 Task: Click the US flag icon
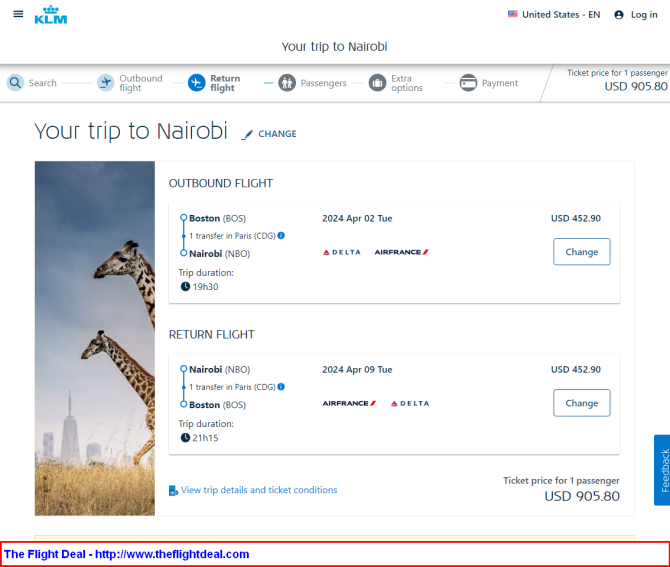pos(512,14)
